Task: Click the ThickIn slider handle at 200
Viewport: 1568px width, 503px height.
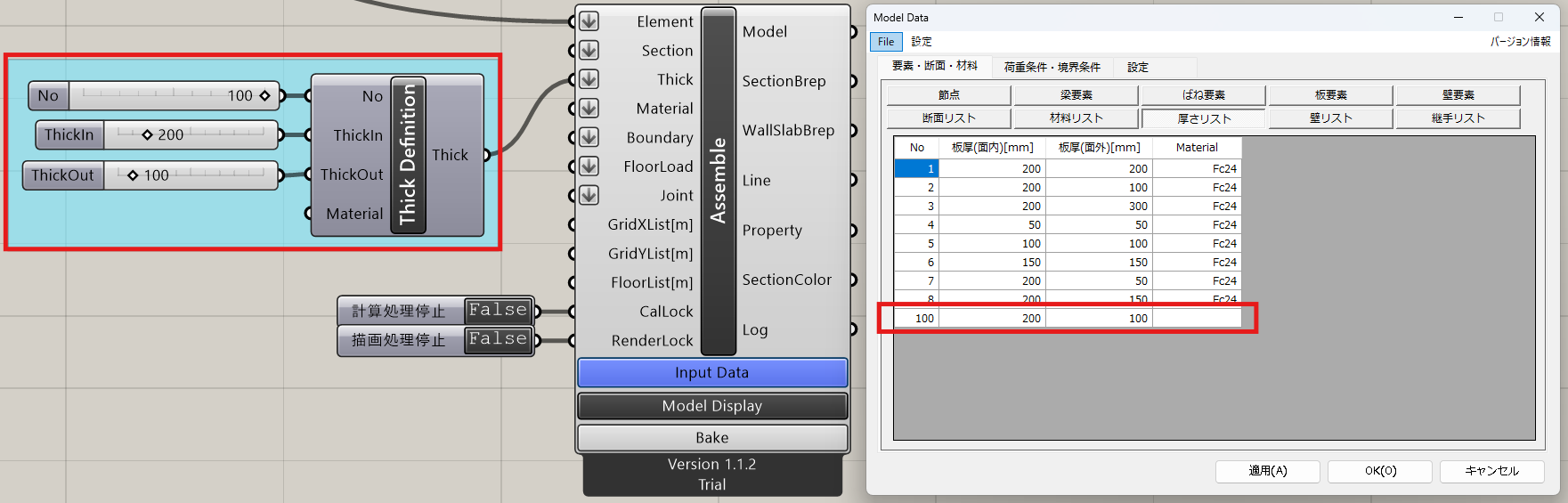Action: 148,135
